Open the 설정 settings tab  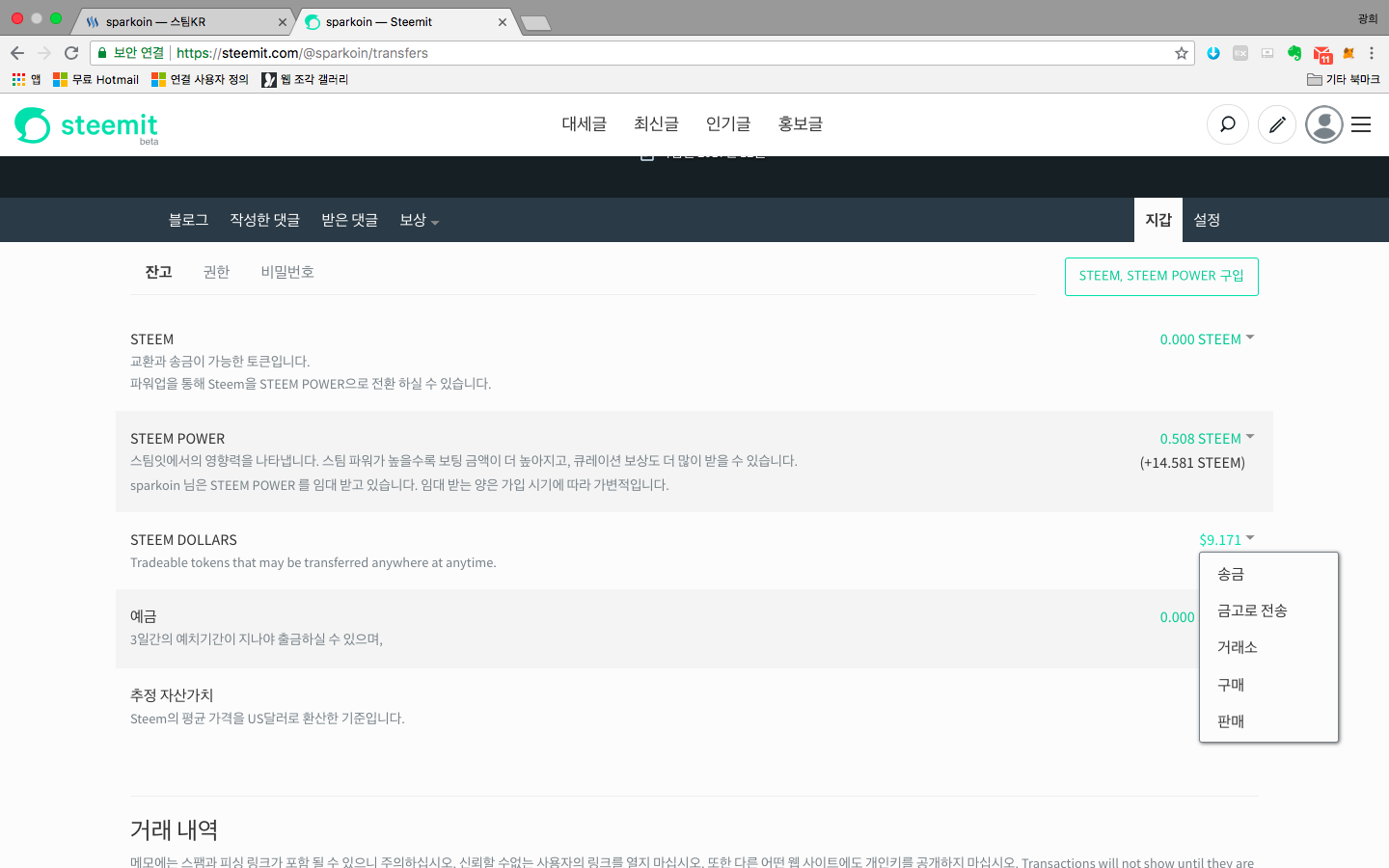tap(1207, 220)
